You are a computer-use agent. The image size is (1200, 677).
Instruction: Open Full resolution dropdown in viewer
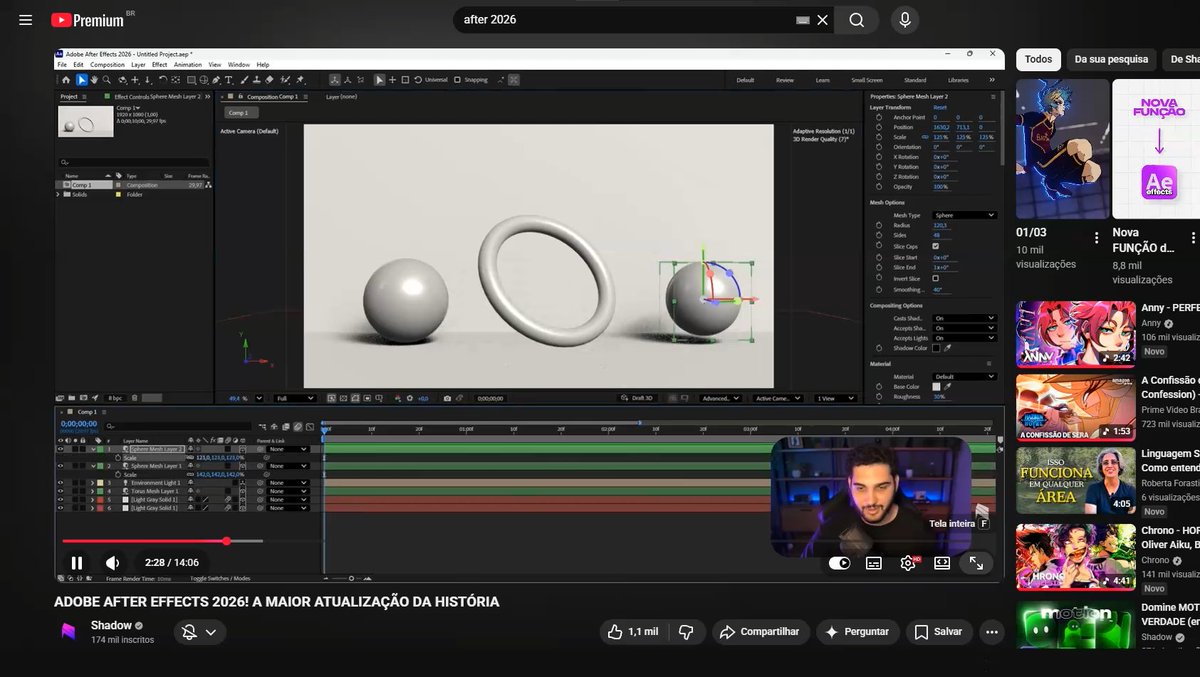tap(295, 398)
